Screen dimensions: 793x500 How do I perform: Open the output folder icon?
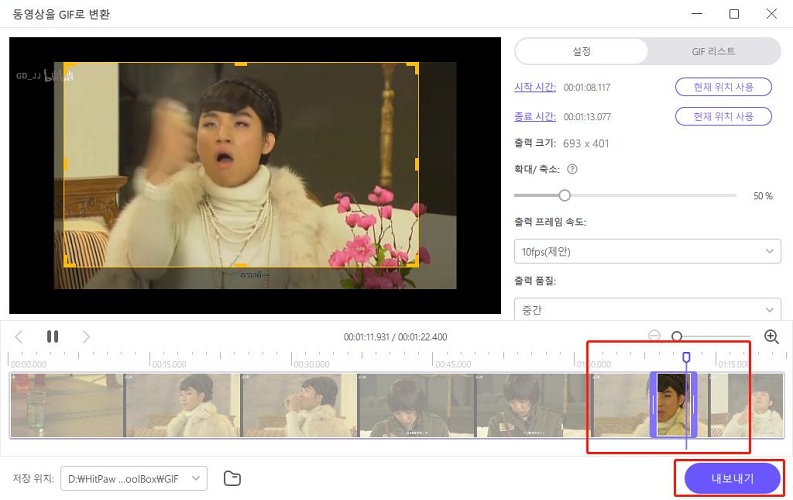pyautogui.click(x=232, y=479)
